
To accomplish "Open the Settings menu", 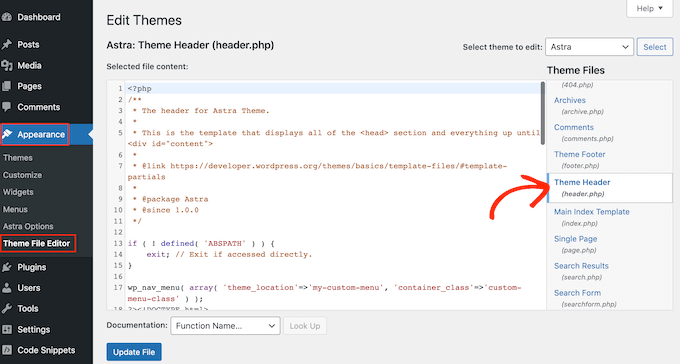I will 33,329.
